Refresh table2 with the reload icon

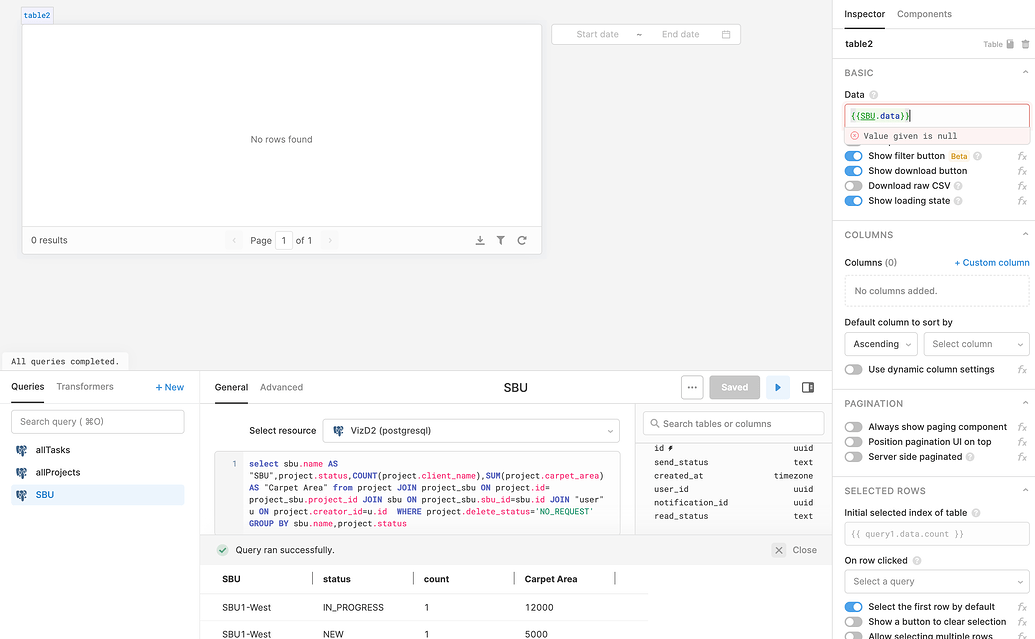522,240
